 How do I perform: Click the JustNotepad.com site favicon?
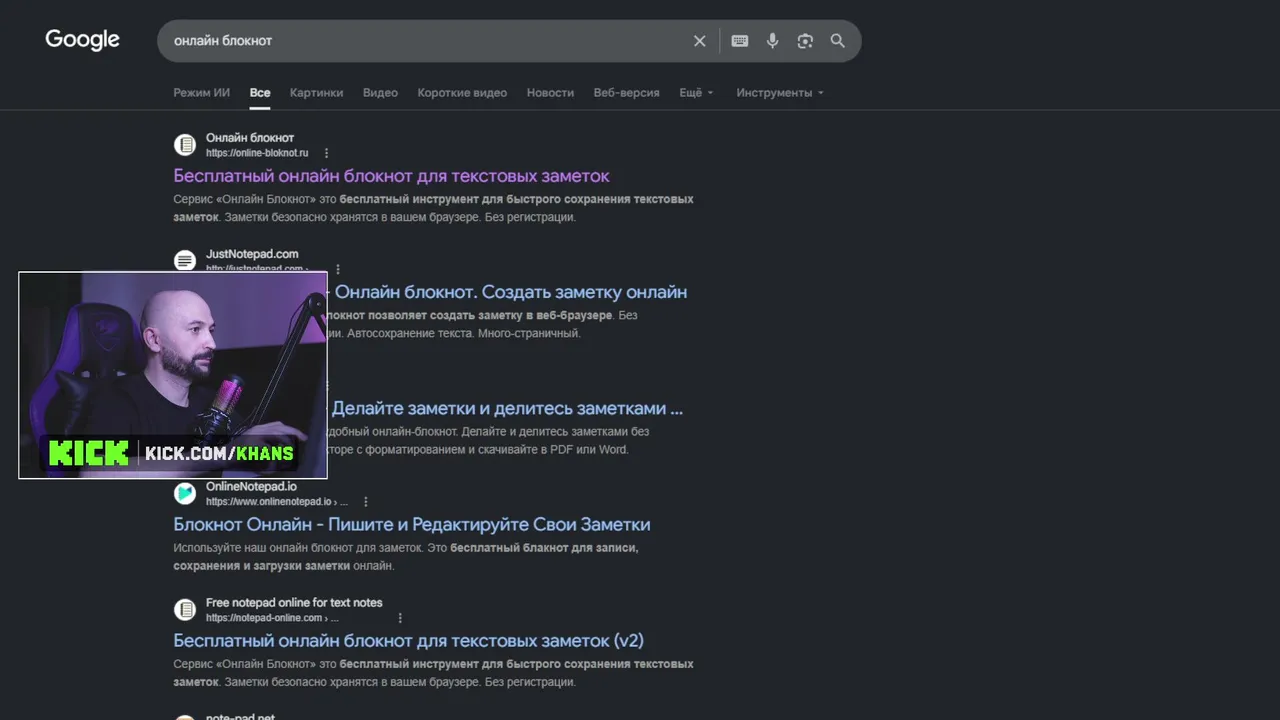[185, 261]
